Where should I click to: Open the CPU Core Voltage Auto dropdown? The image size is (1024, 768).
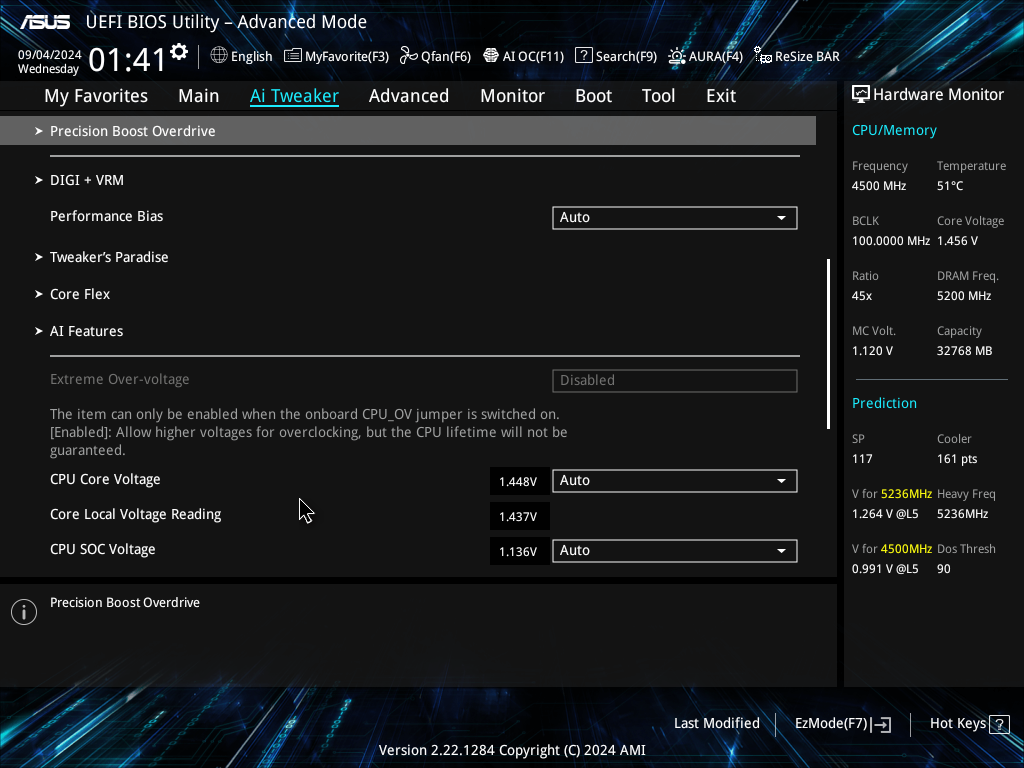tap(675, 481)
